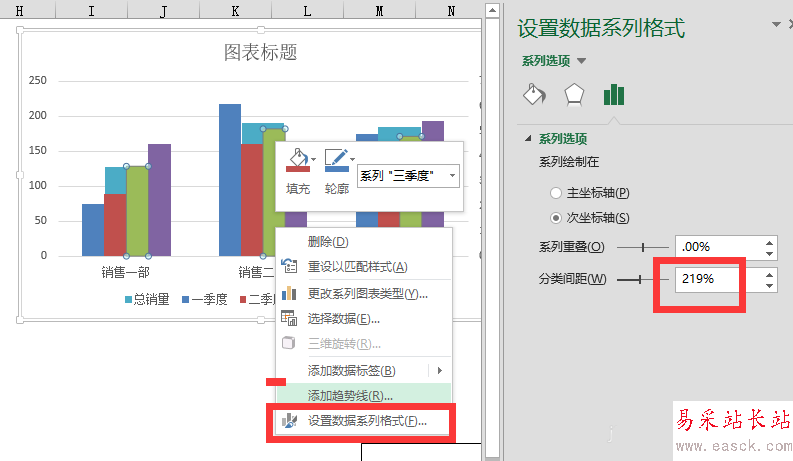Open the Effects pentagon tab icon
The width and height of the screenshot is (793, 461).
click(x=574, y=95)
